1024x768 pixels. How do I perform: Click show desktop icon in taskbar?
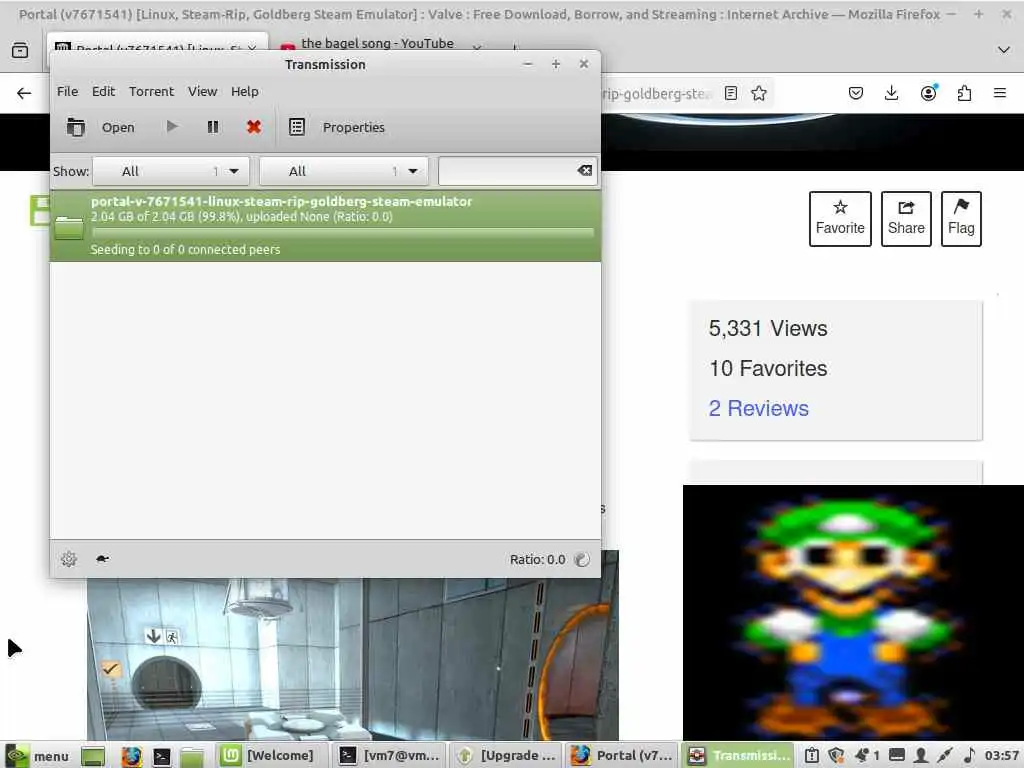(x=93, y=756)
